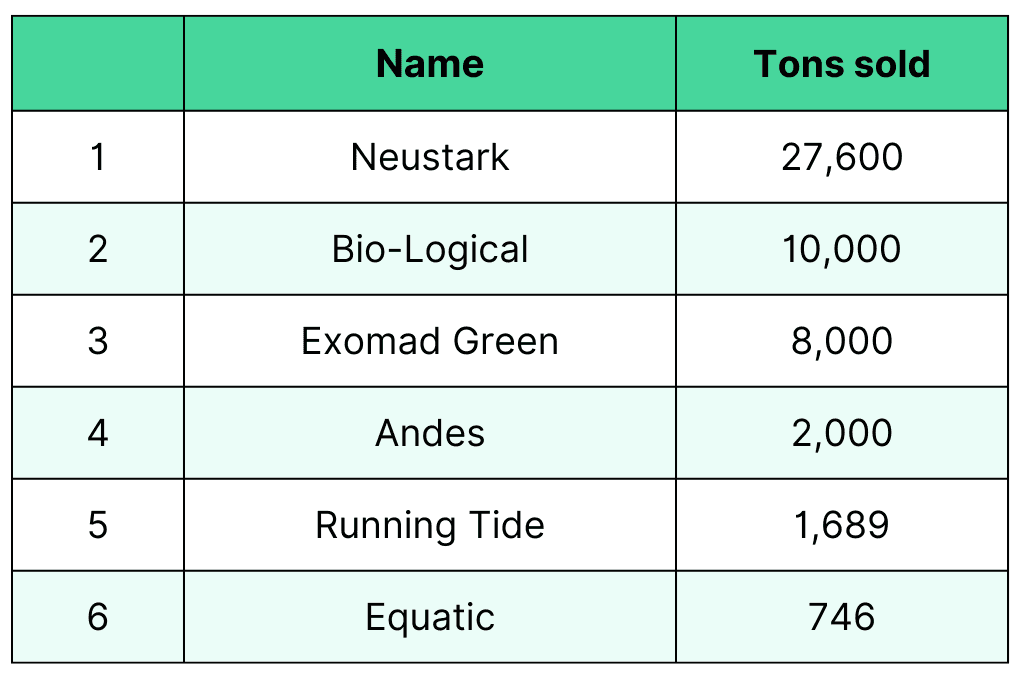The image size is (1018, 680).
Task: Click the Running Tide name cell
Action: pyautogui.click(x=430, y=525)
